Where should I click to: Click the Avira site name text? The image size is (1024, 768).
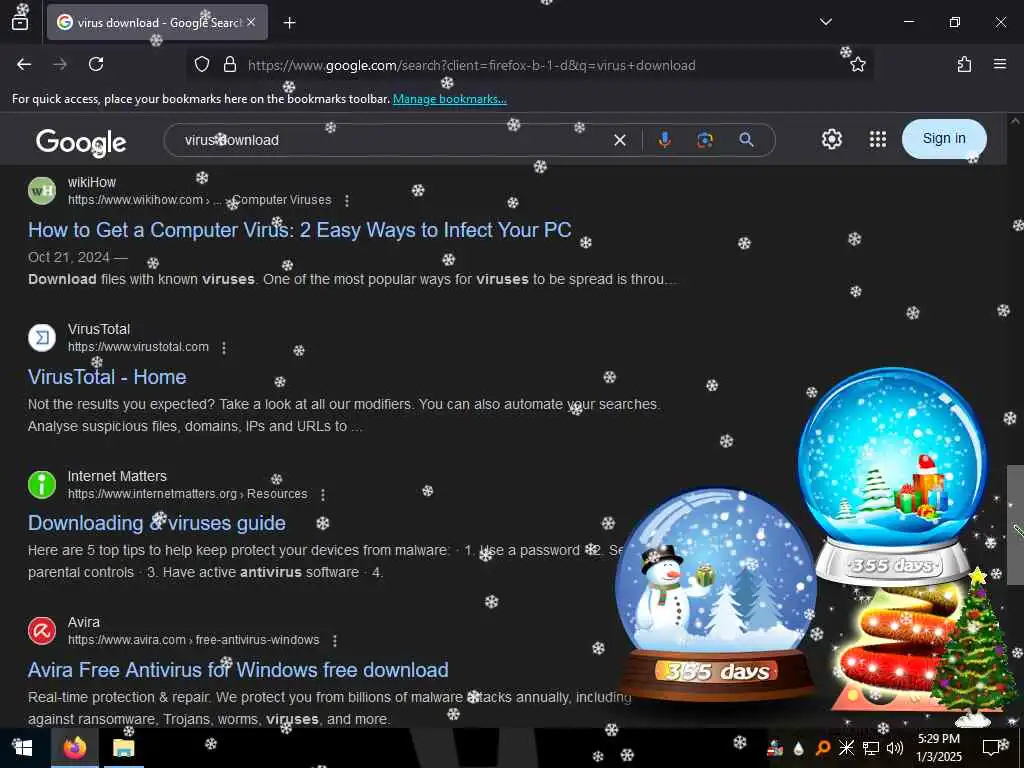coord(84,622)
